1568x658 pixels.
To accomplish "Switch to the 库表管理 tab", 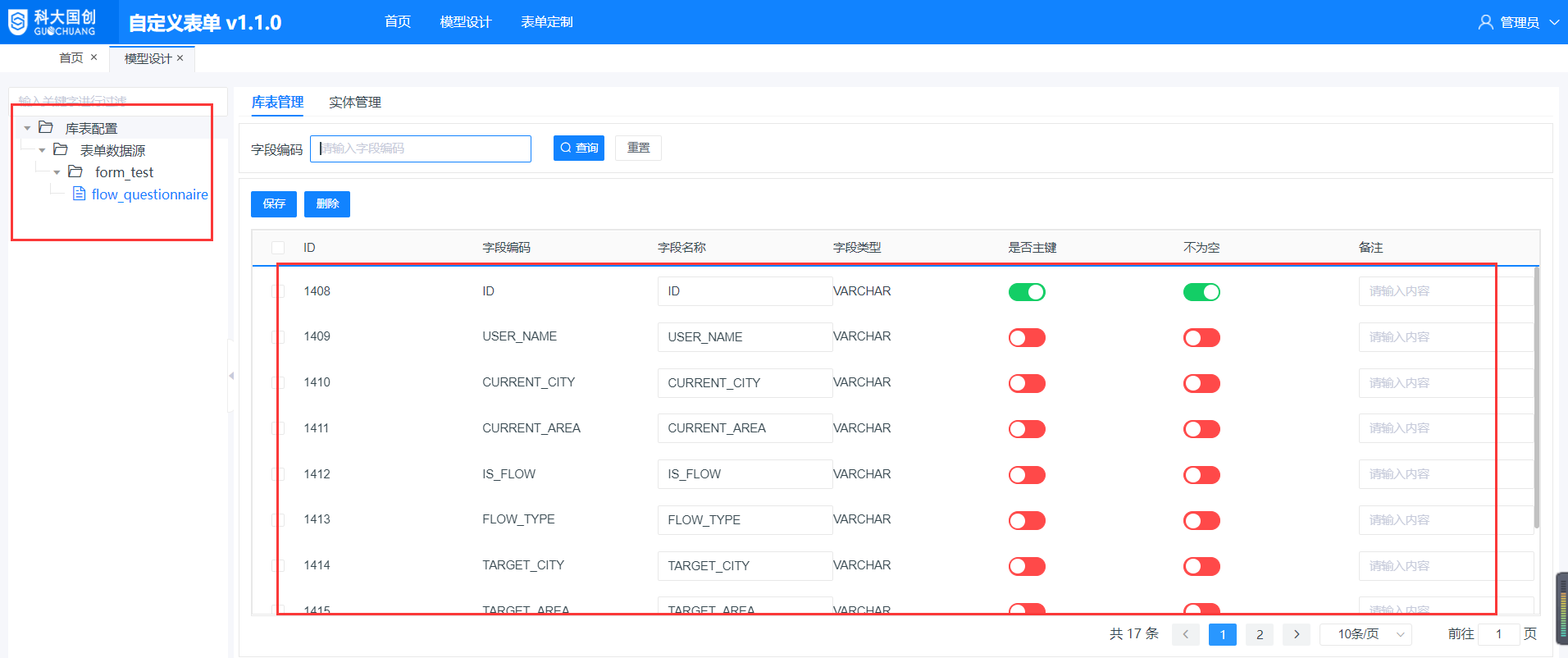I will (x=277, y=102).
